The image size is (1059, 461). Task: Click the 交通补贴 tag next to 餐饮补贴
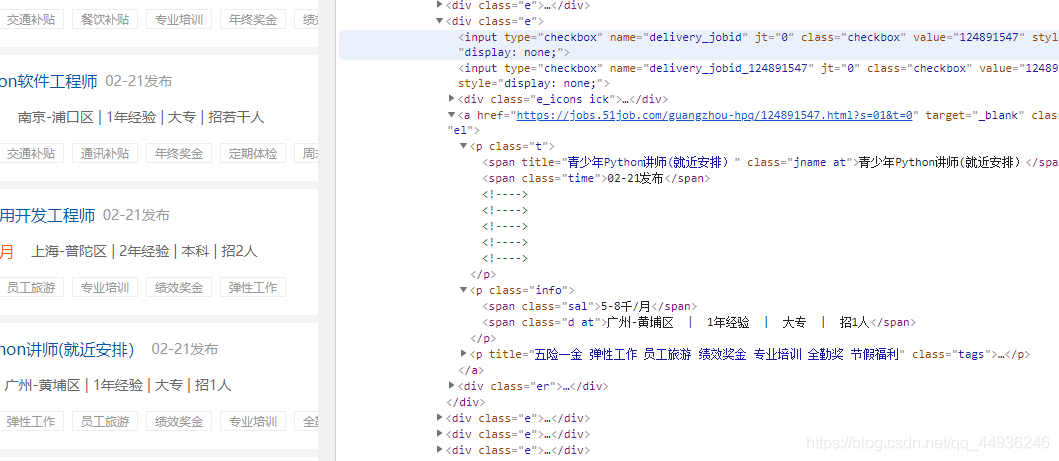coord(31,19)
